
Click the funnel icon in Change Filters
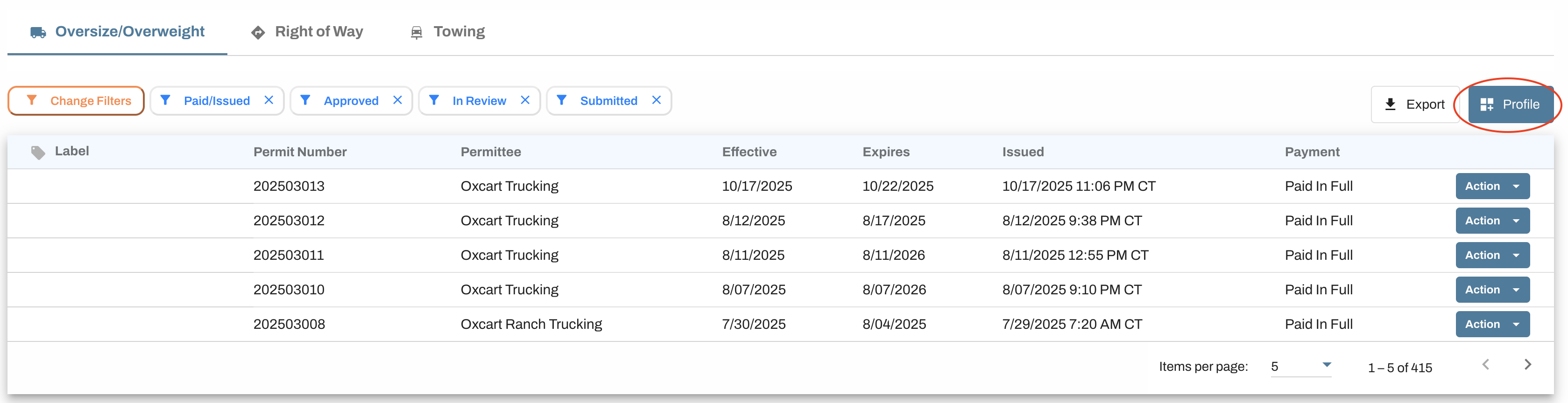[x=32, y=100]
